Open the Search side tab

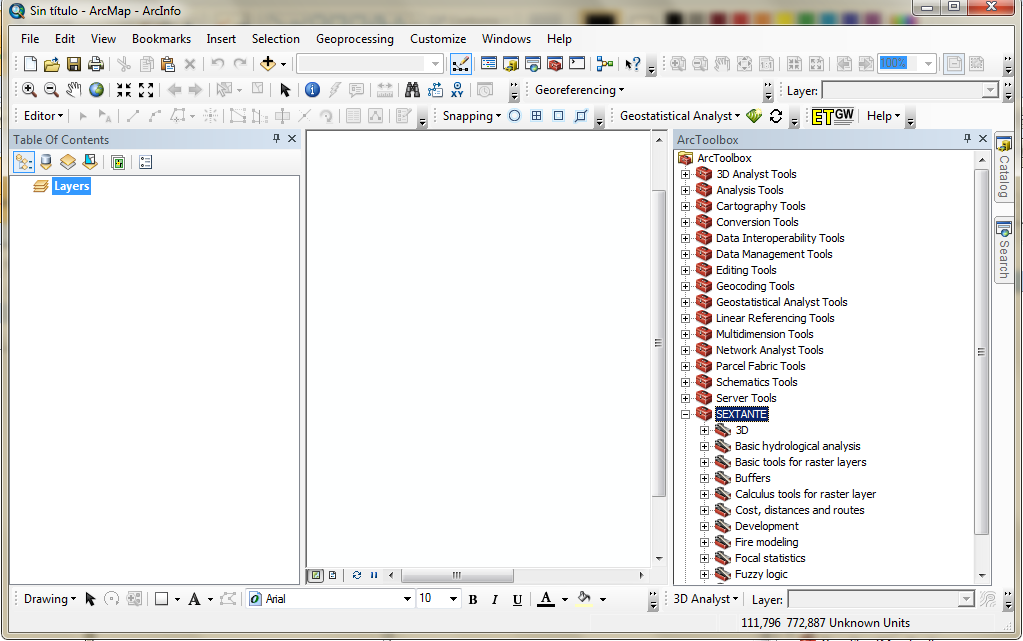1003,251
